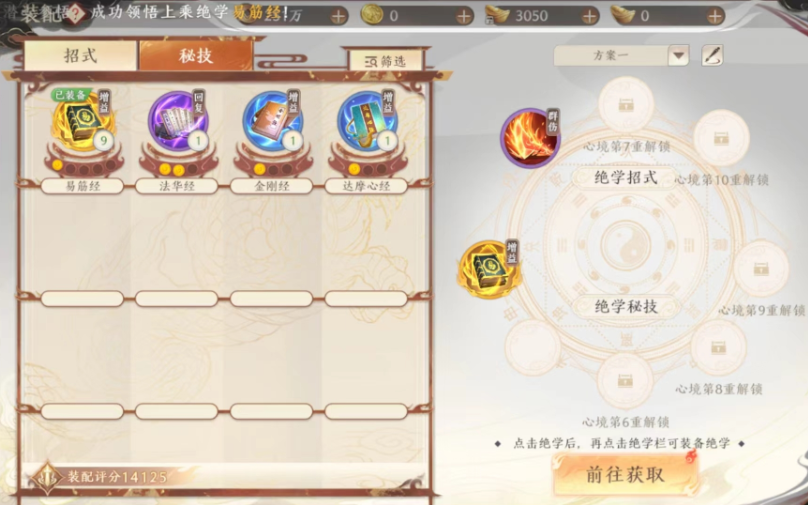
Task: Select the 达摩心经 skill icon
Action: [367, 122]
